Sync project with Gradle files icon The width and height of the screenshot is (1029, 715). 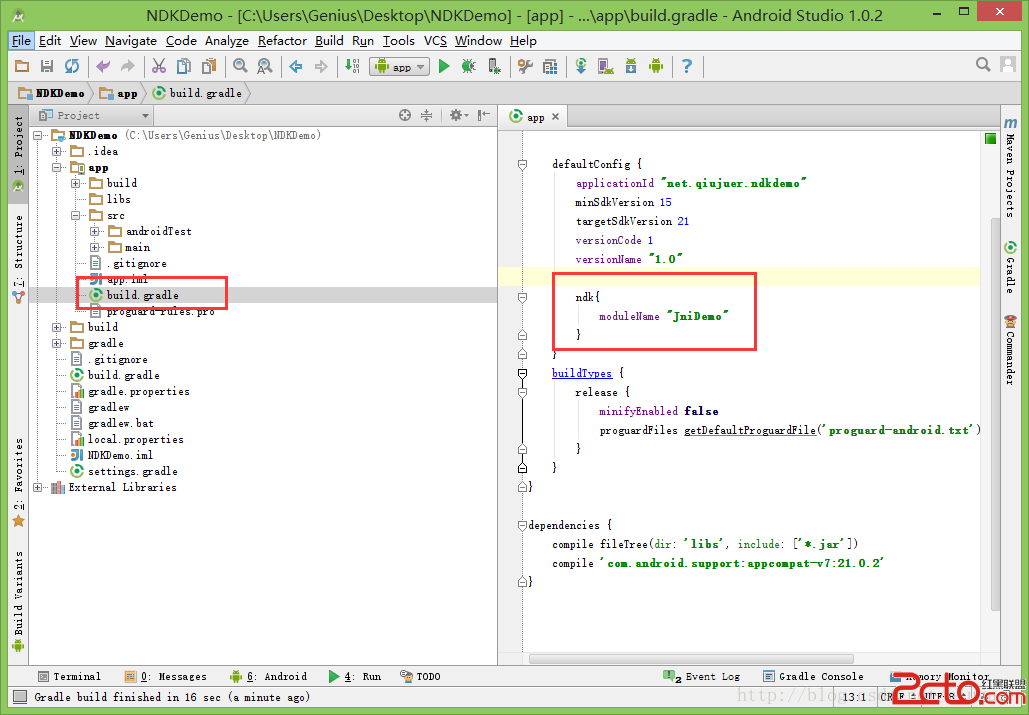click(581, 66)
